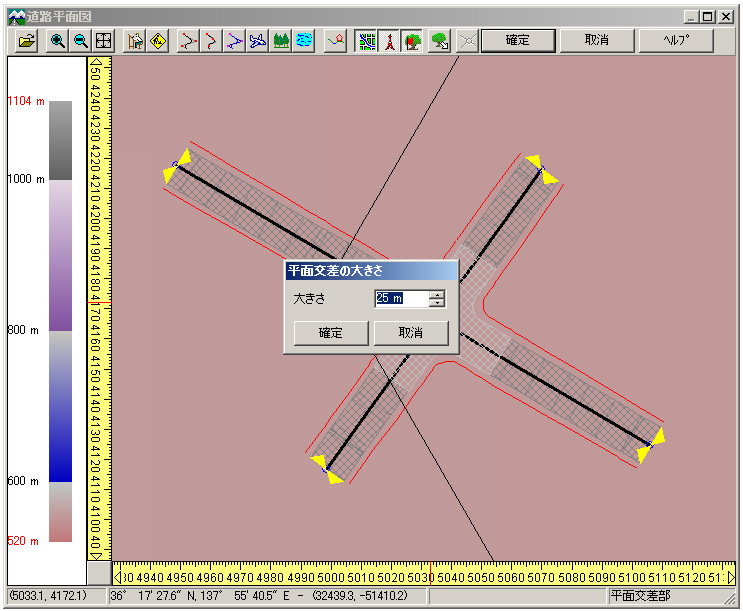Click the 1000 m legend label
The height and width of the screenshot is (611, 743).
26,179
